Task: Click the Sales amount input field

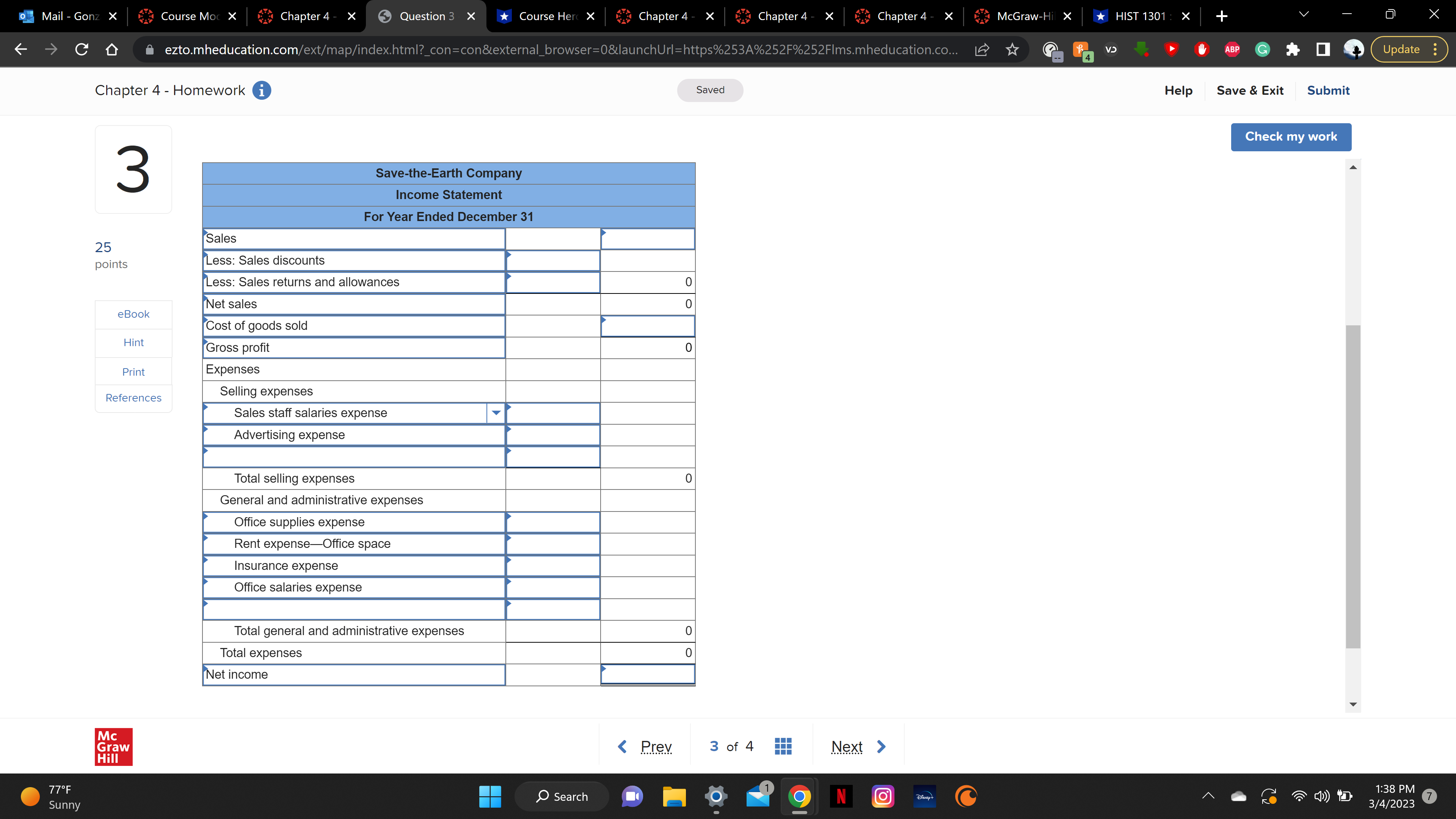Action: point(648,238)
